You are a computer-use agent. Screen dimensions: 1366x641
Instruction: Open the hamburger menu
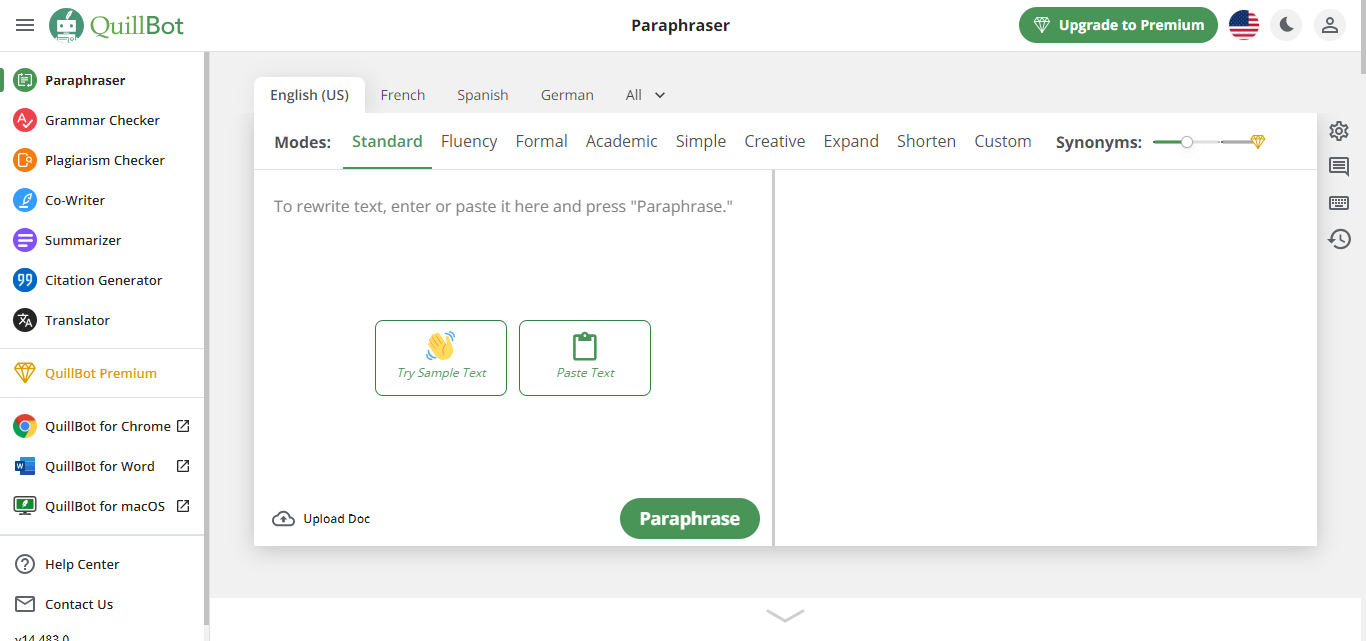(25, 25)
